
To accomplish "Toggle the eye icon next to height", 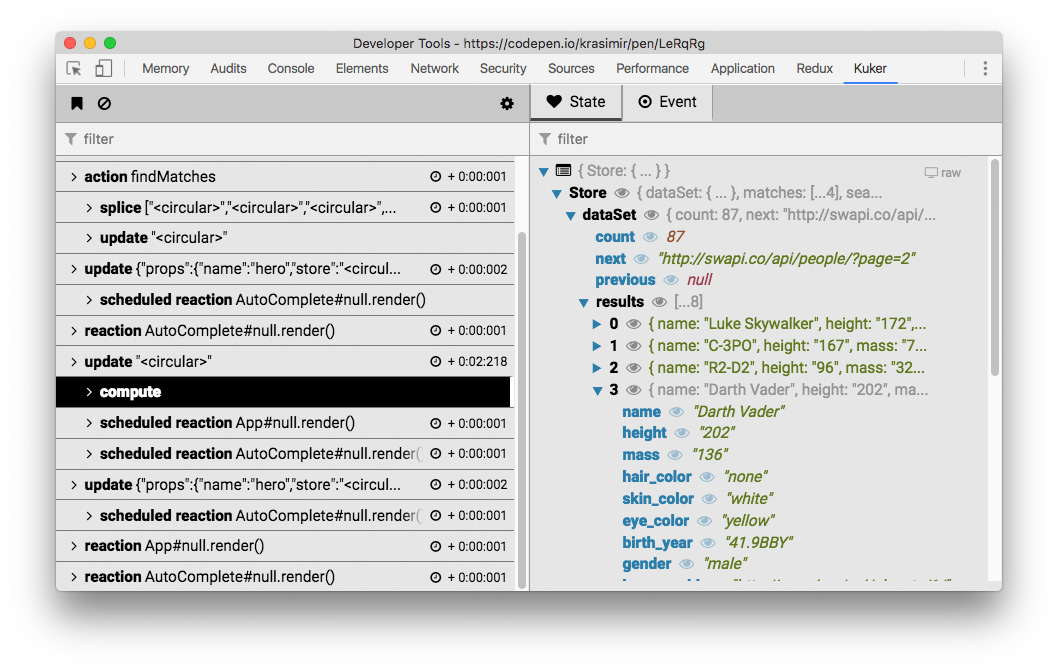I will pyautogui.click(x=682, y=433).
